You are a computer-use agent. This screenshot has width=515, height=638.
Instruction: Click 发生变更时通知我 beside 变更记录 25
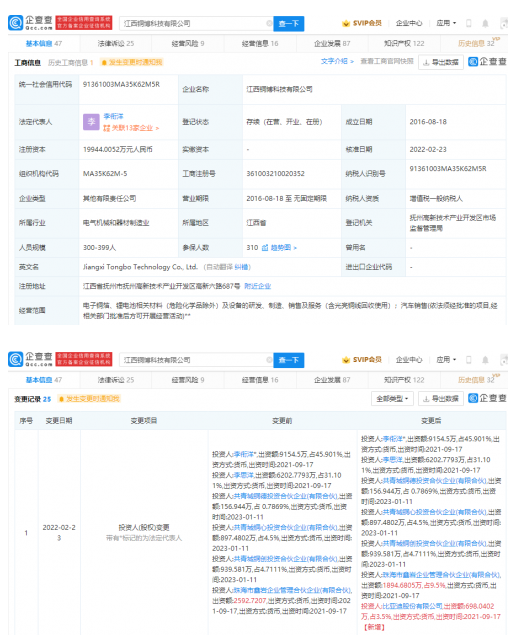coord(89,399)
